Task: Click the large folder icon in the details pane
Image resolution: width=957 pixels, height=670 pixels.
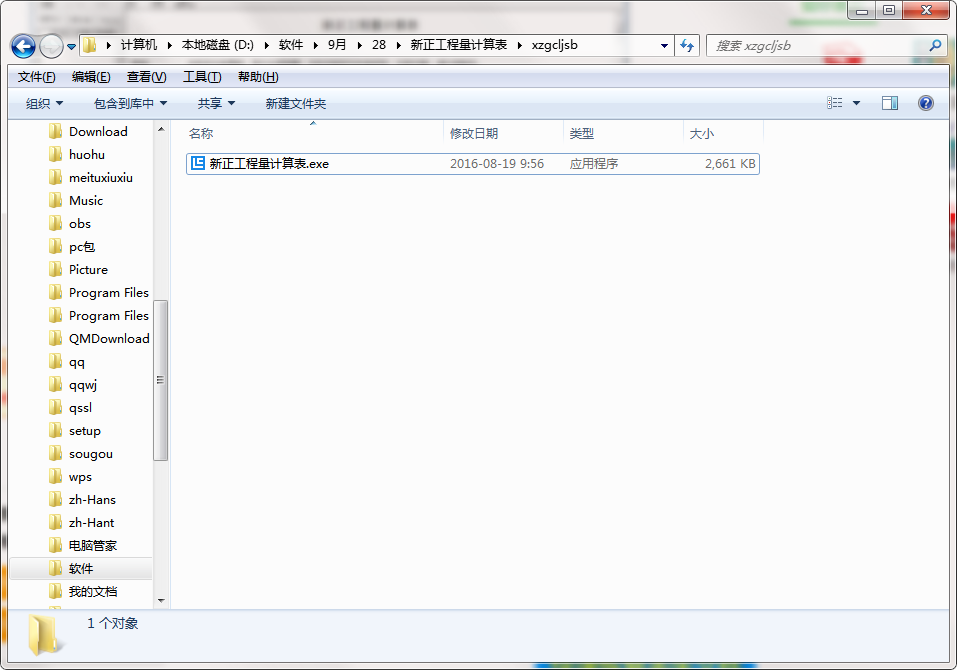Action: point(45,635)
